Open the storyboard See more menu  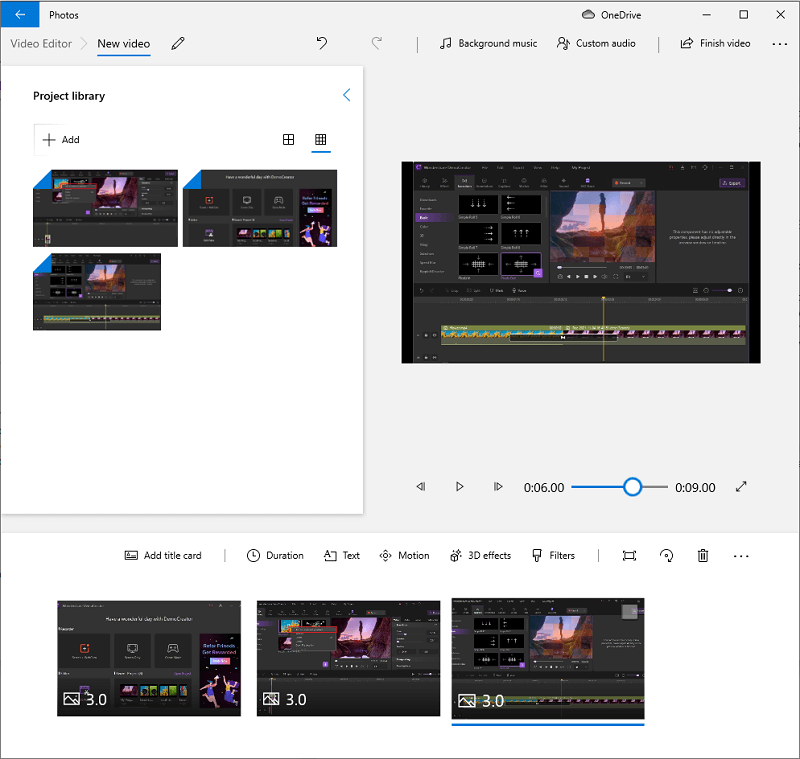[740, 555]
